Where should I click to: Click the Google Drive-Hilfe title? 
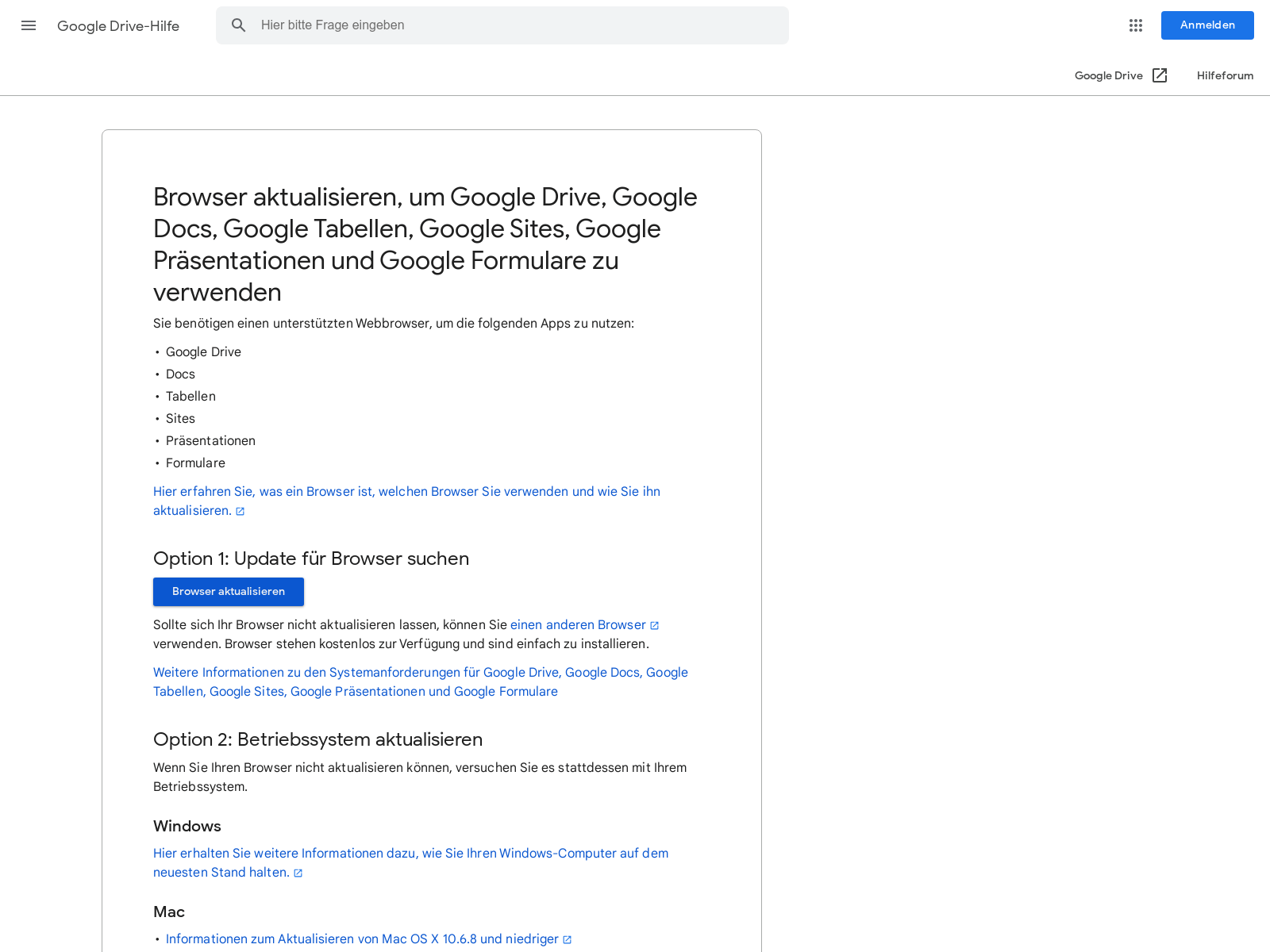point(118,25)
